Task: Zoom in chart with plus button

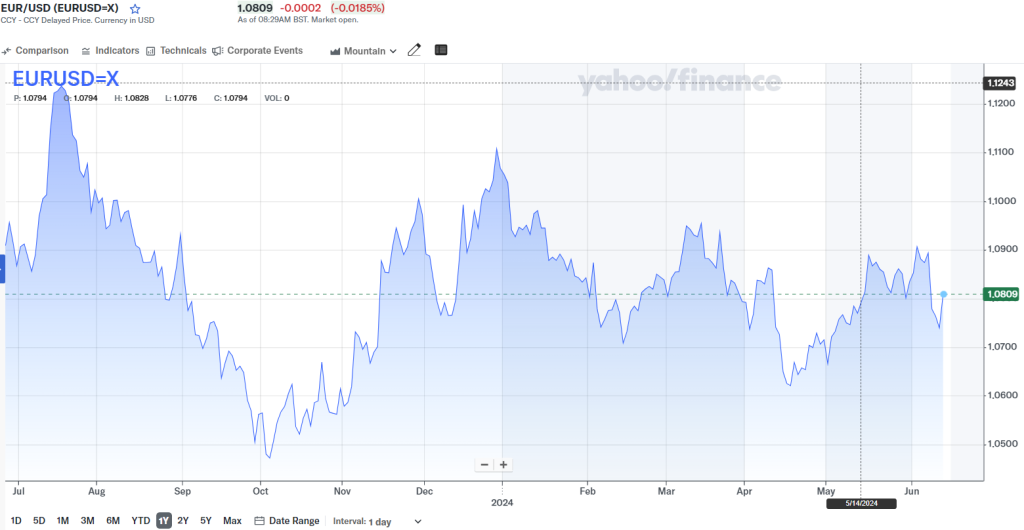Action: pyautogui.click(x=503, y=464)
